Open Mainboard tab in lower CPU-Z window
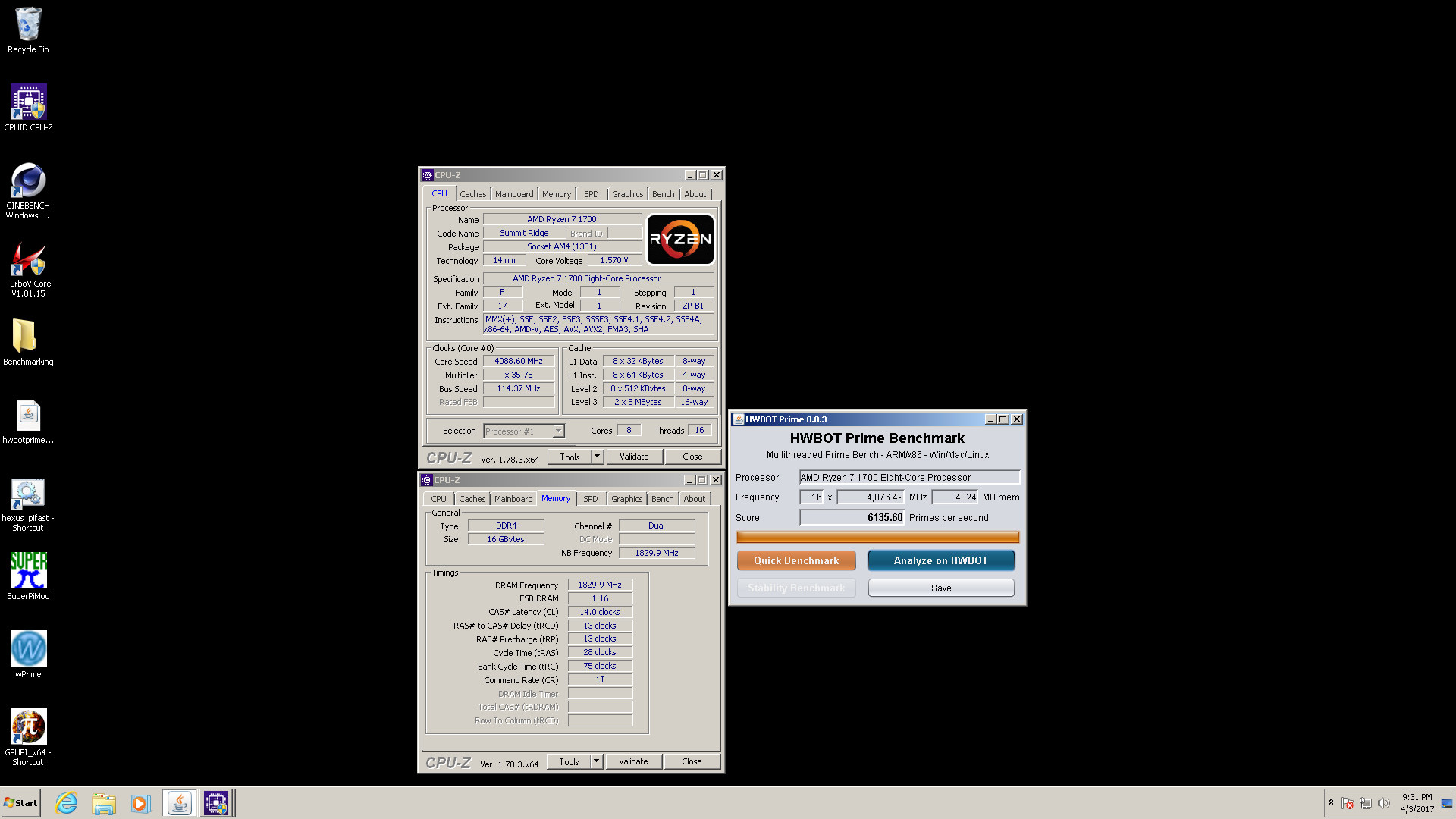 (x=513, y=499)
